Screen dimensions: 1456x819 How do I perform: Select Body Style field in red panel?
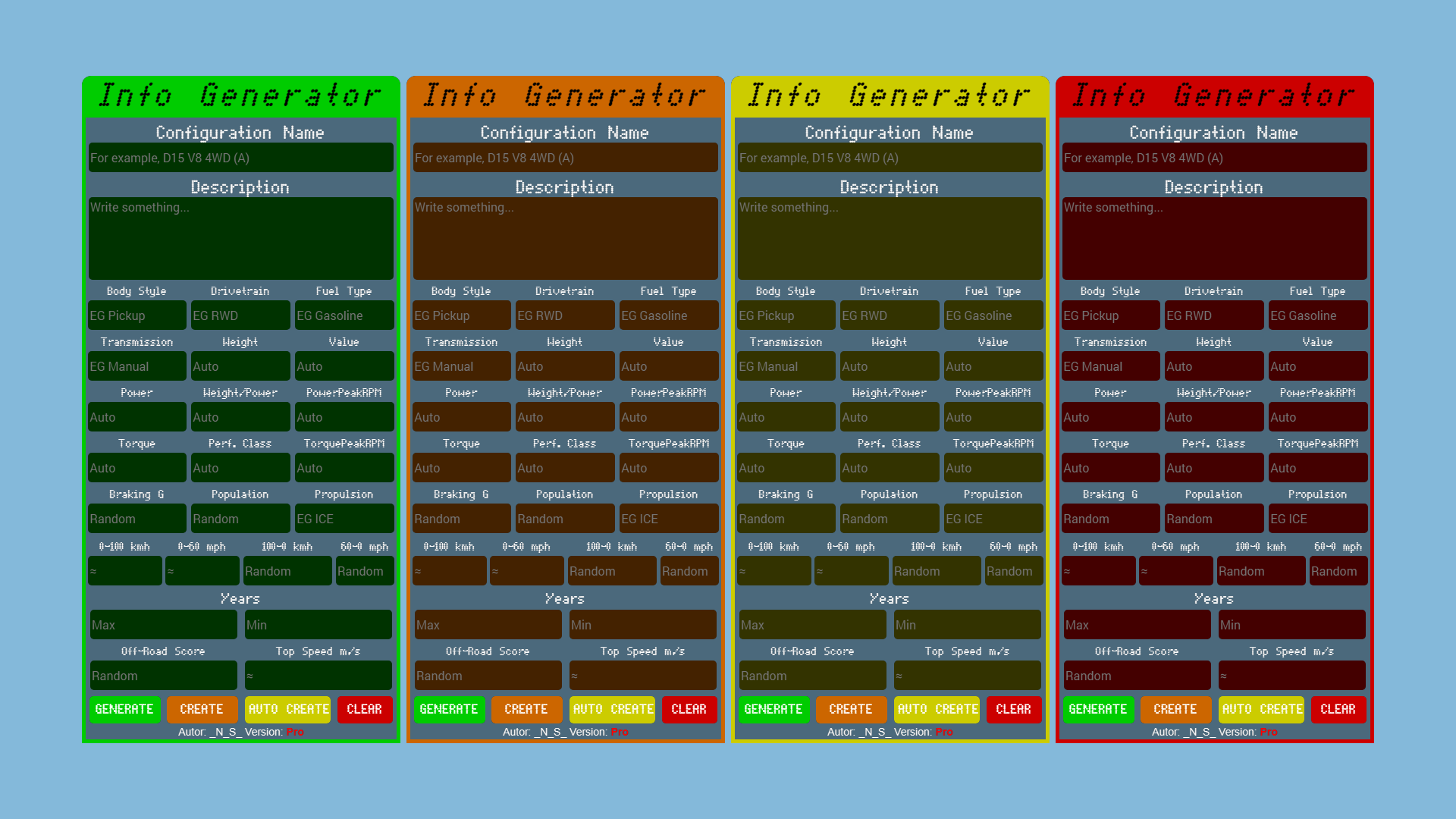[1111, 315]
